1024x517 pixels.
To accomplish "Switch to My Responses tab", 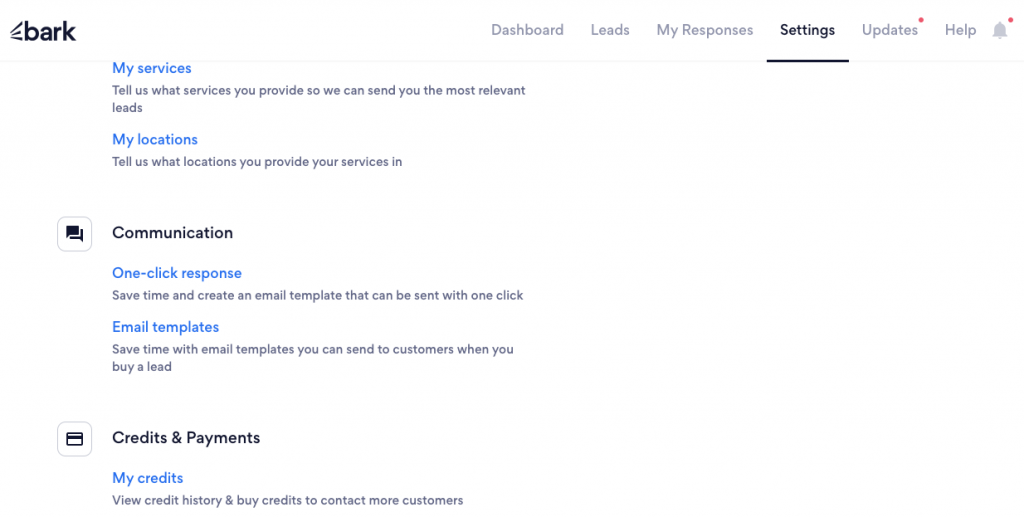I will [x=704, y=30].
